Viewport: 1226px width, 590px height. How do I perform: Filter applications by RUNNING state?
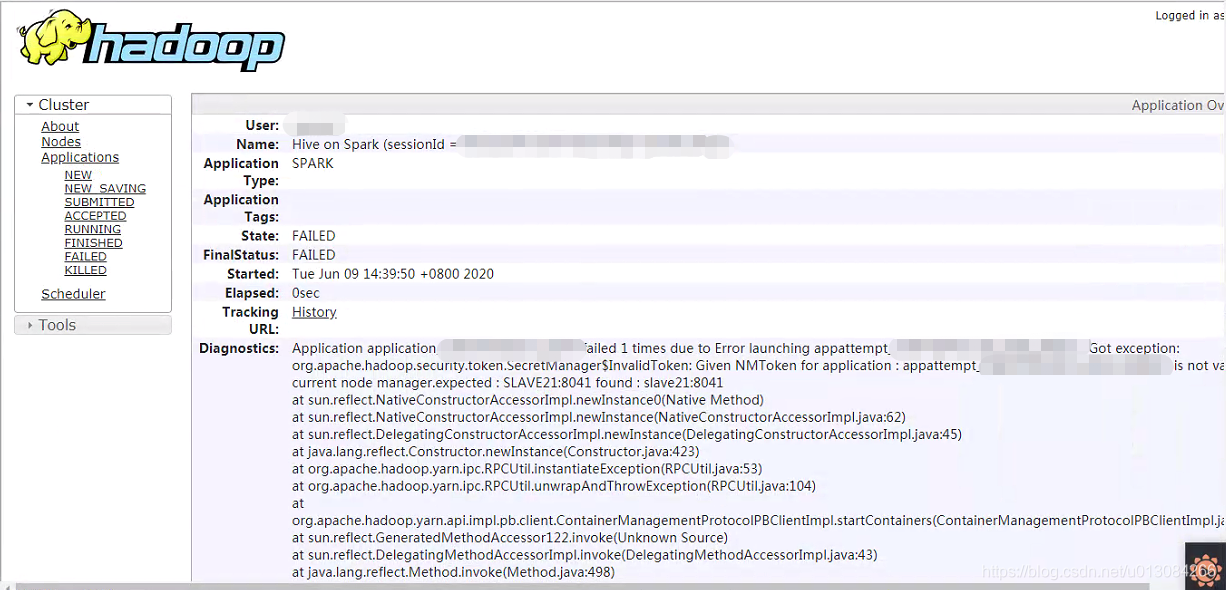pos(92,229)
